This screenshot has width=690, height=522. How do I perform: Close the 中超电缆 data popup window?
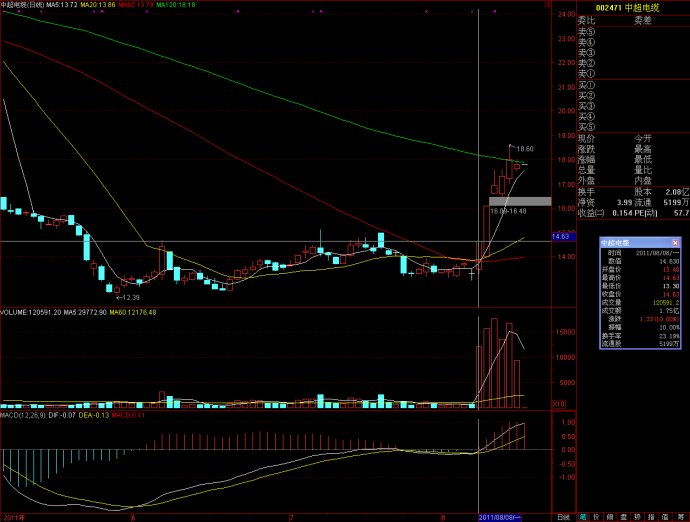click(676, 242)
